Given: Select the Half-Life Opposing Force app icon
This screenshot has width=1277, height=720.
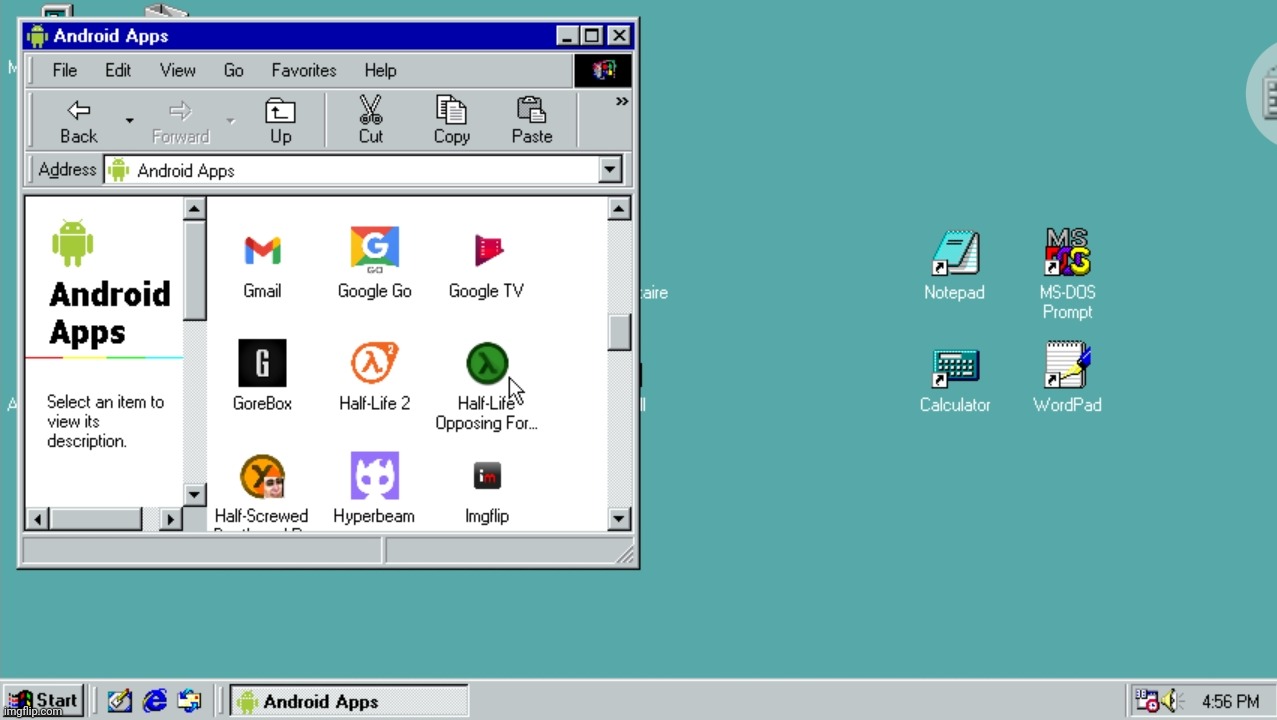Looking at the screenshot, I should [x=487, y=362].
